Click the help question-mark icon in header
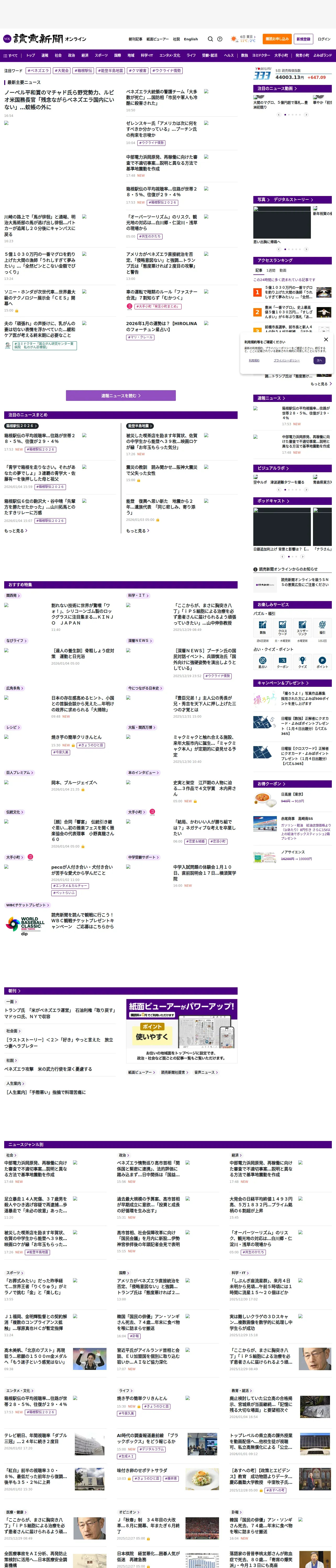 [x=220, y=39]
